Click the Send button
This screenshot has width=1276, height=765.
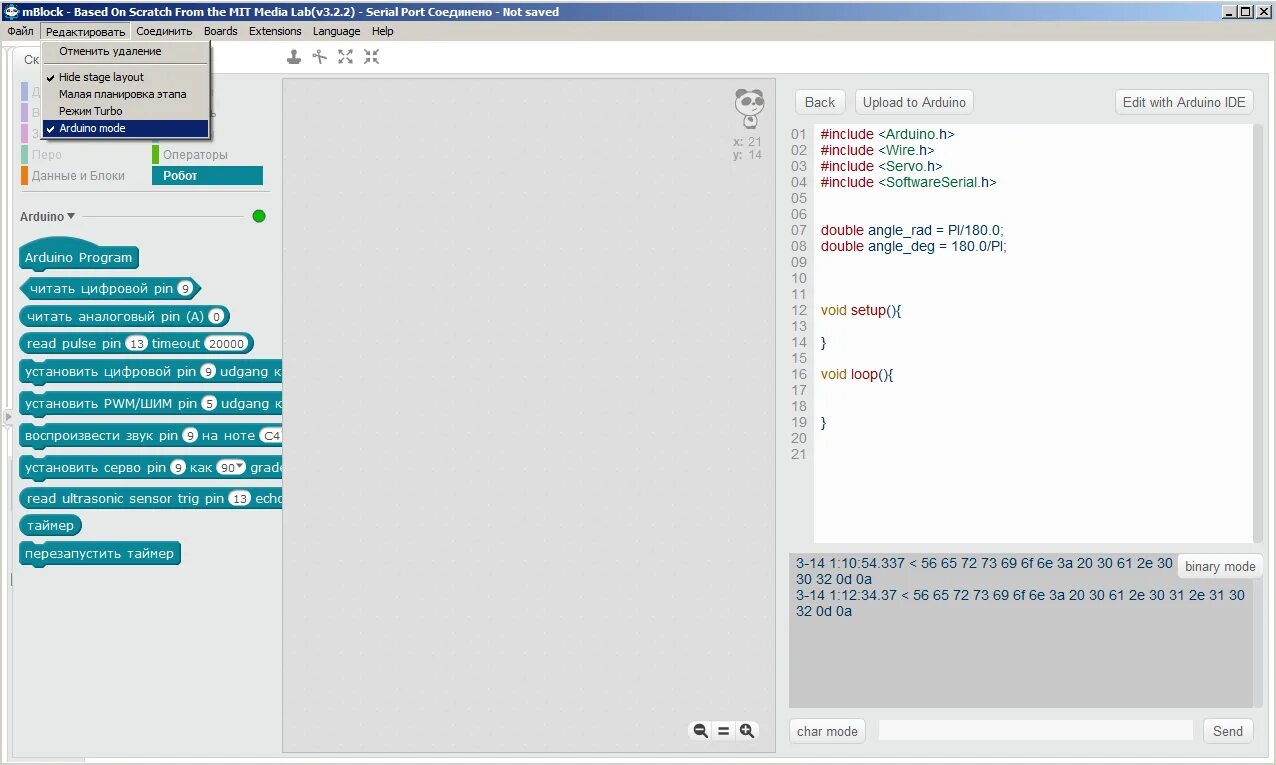(1228, 731)
